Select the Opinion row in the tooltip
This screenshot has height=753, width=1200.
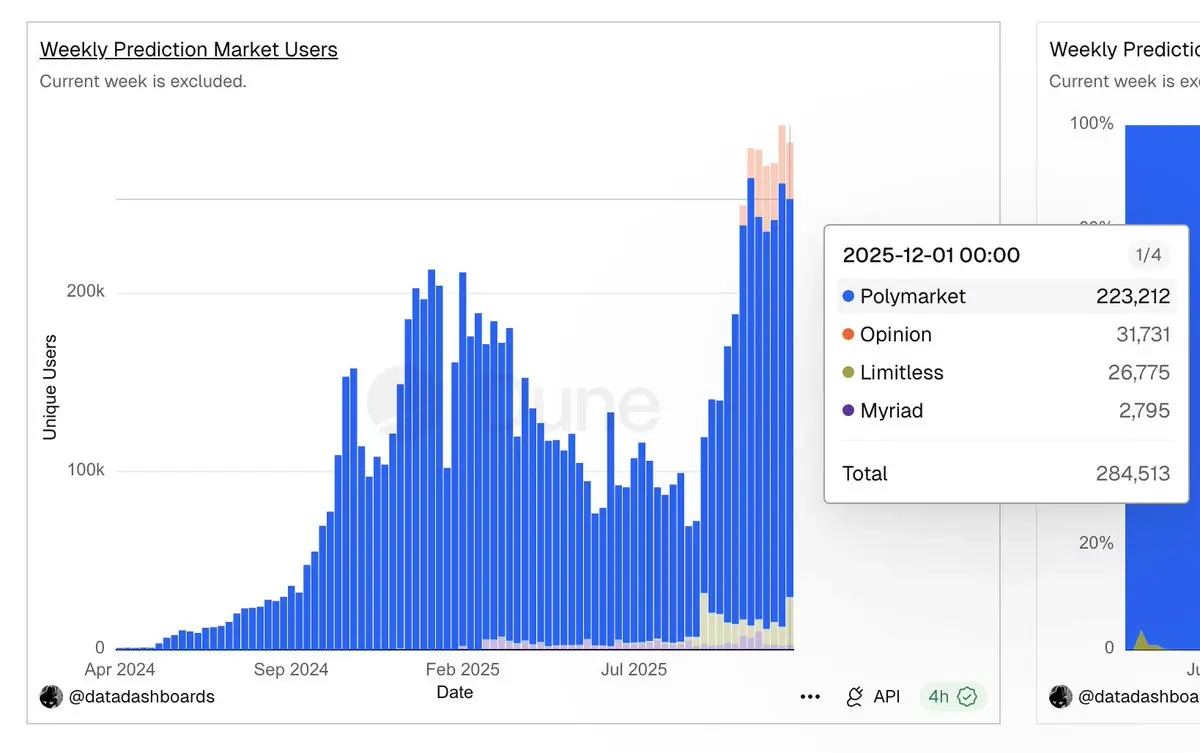click(1006, 334)
